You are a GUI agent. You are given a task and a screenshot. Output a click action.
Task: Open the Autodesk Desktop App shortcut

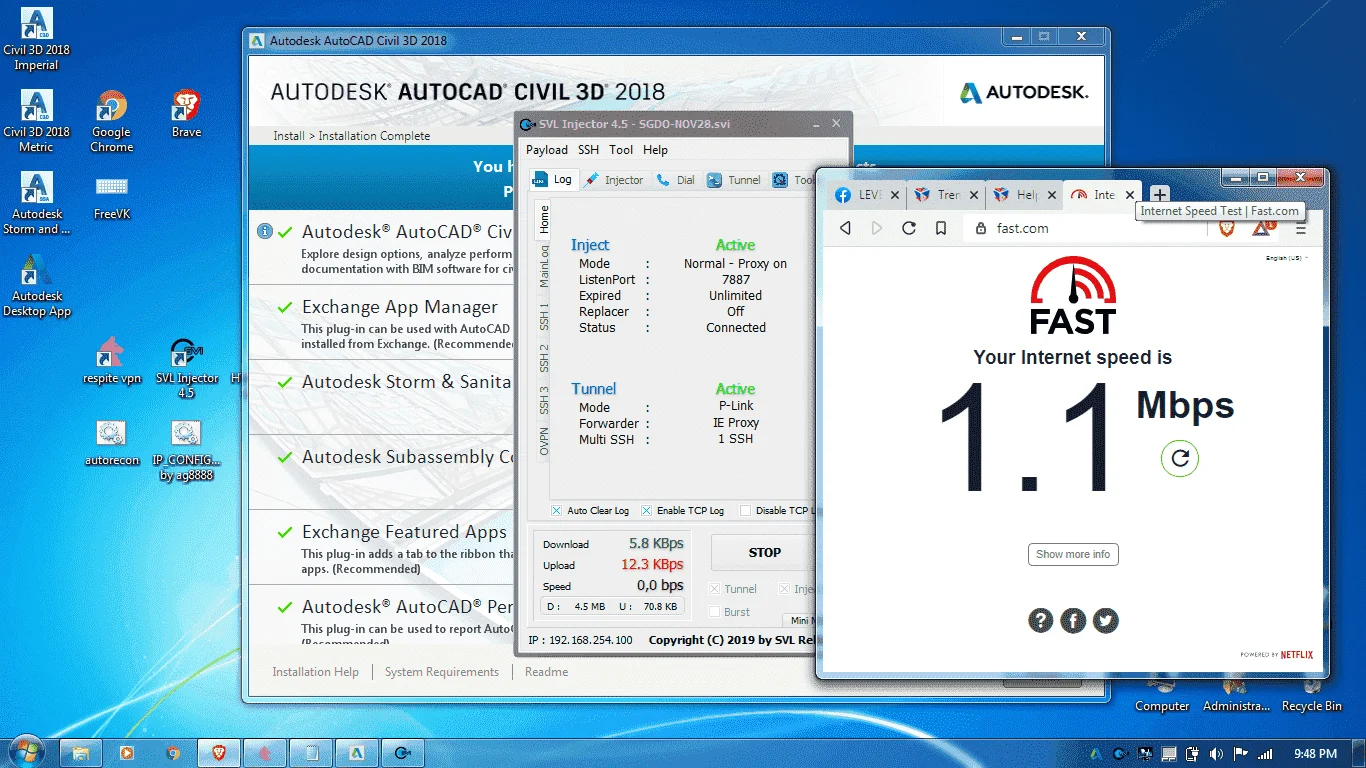tap(37, 286)
